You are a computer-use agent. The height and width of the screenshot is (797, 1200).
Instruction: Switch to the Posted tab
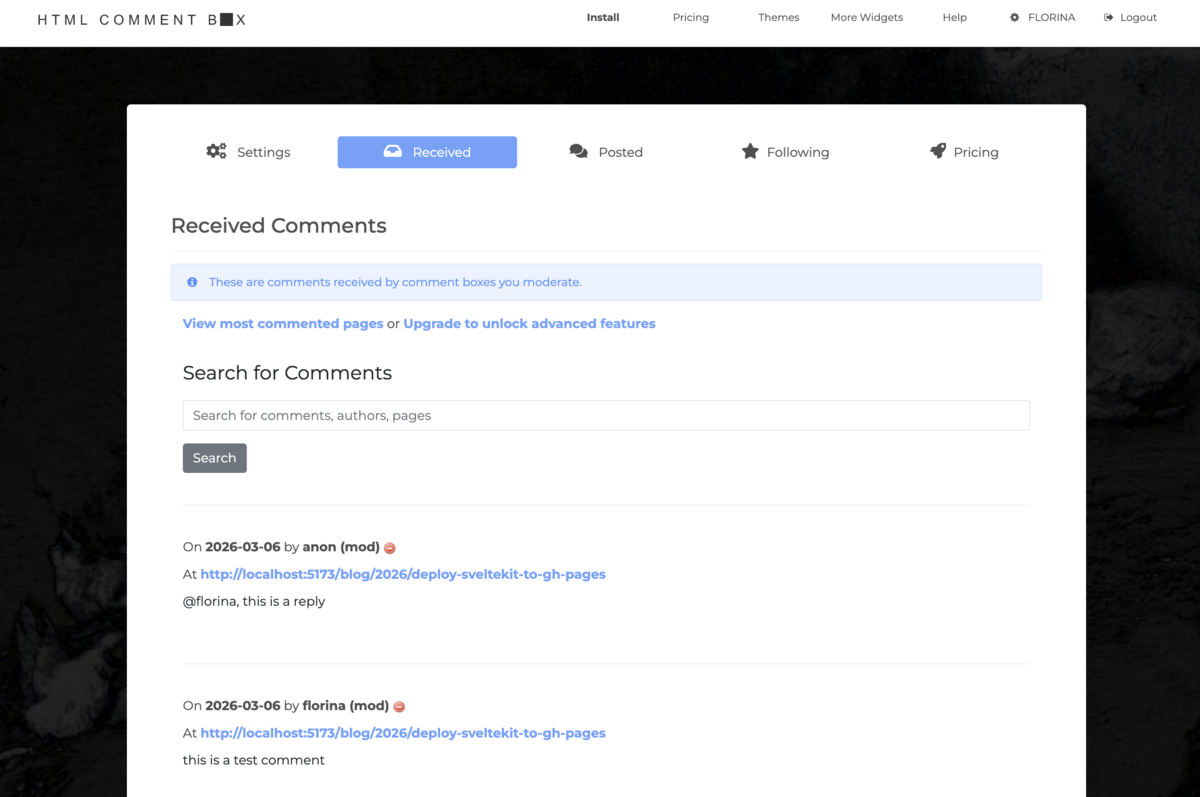tap(620, 151)
